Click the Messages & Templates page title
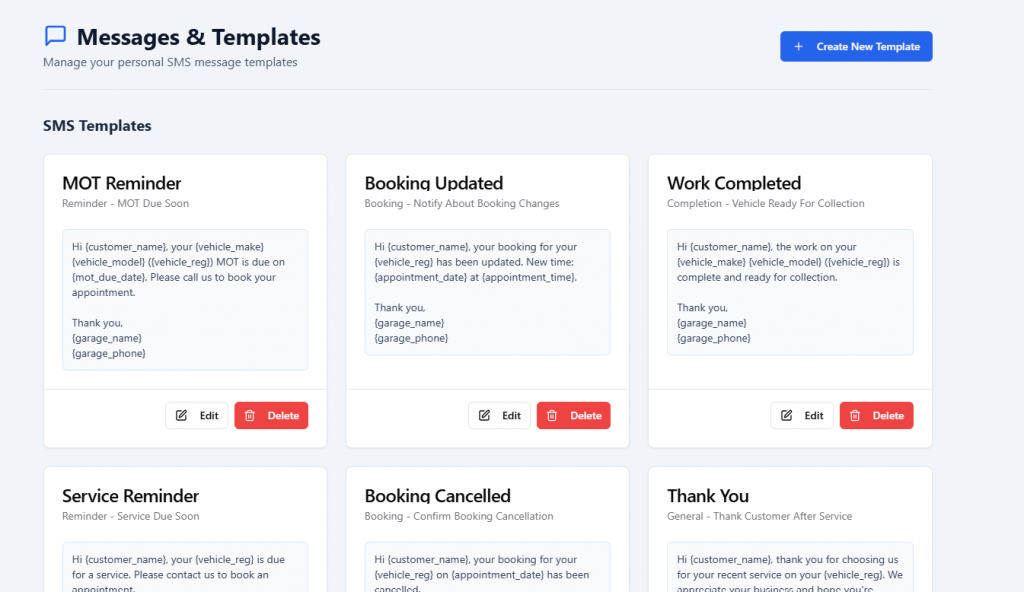Viewport: 1024px width, 592px height. tap(198, 38)
